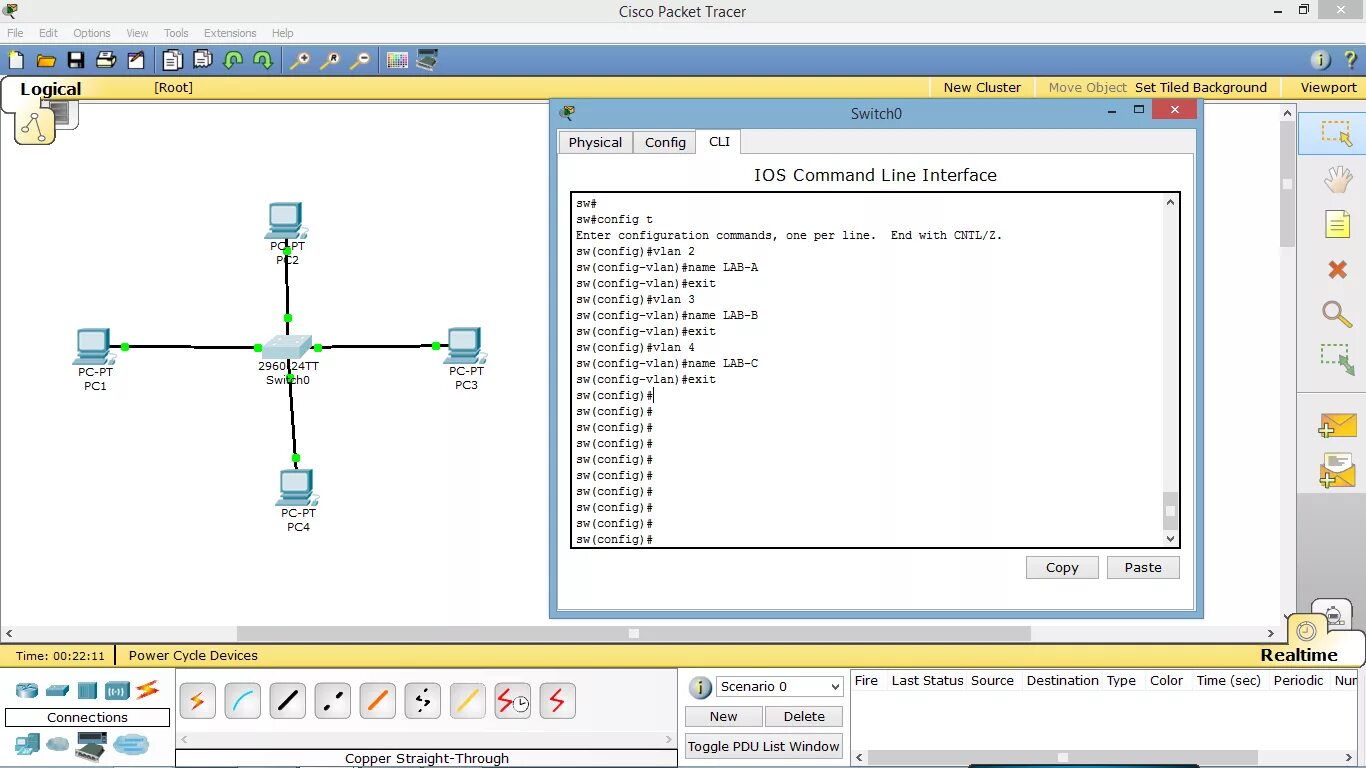The width and height of the screenshot is (1366, 768).
Task: Open the Scenario 0 dropdown
Action: coord(780,686)
